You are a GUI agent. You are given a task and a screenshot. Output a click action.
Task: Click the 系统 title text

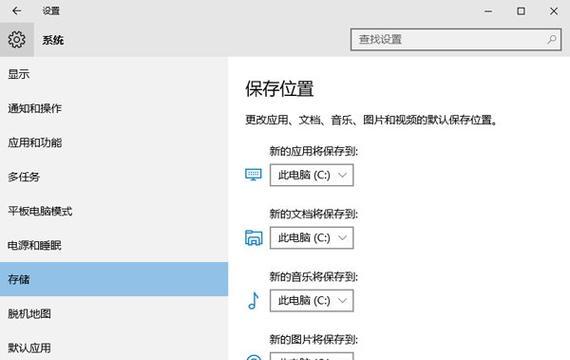click(53, 40)
